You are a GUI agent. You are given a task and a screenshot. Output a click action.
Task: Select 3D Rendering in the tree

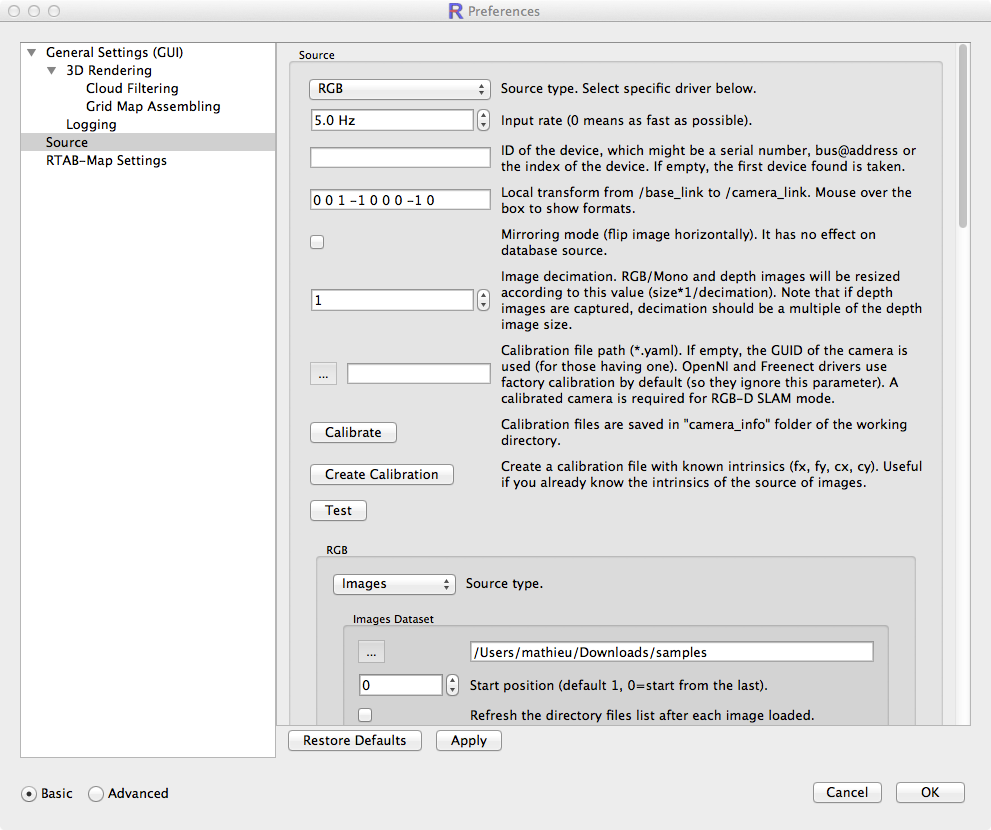[x=109, y=70]
